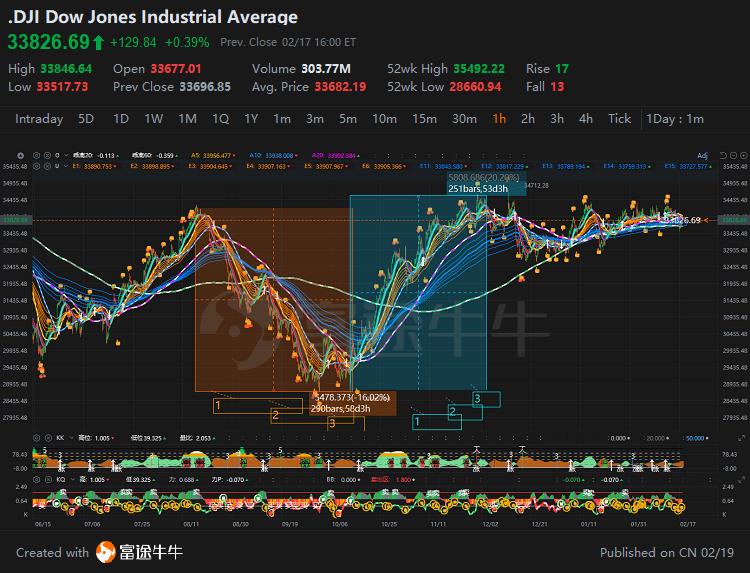
Task: Select the 3m interval
Action: 315,119
